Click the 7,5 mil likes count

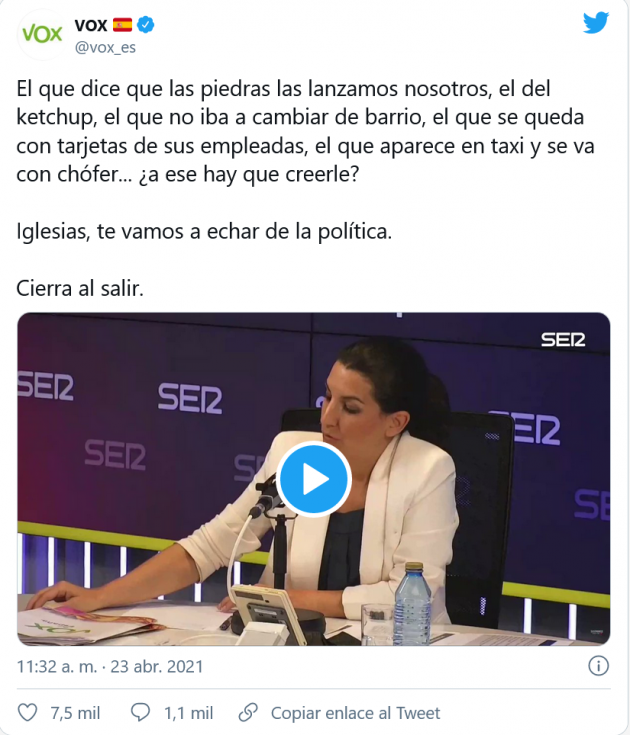coord(75,713)
